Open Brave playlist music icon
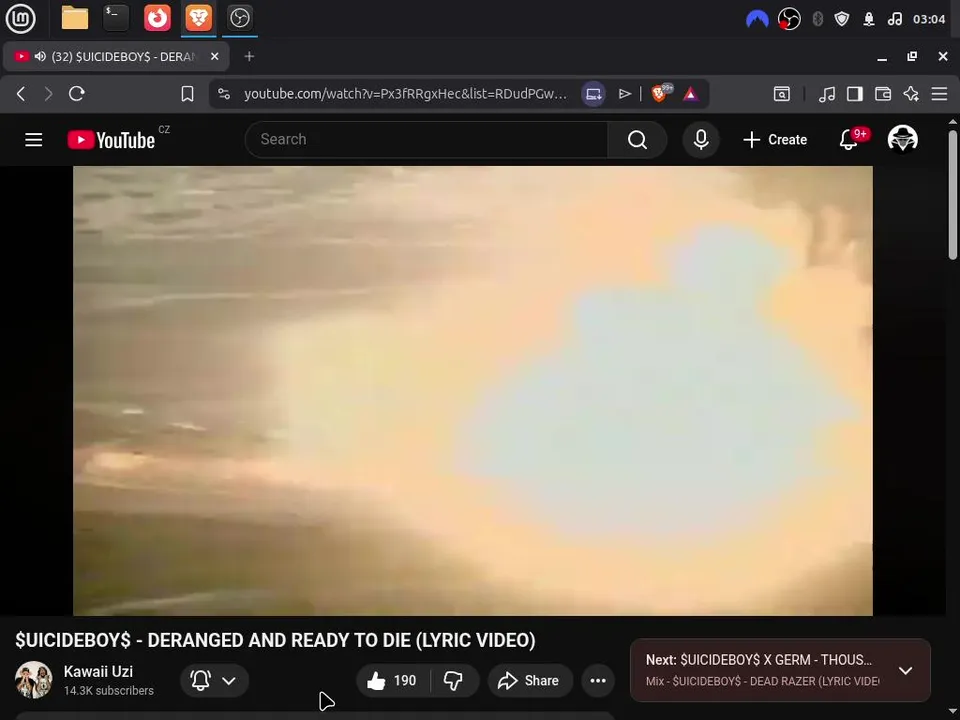Image resolution: width=960 pixels, height=720 pixels. coord(827,94)
